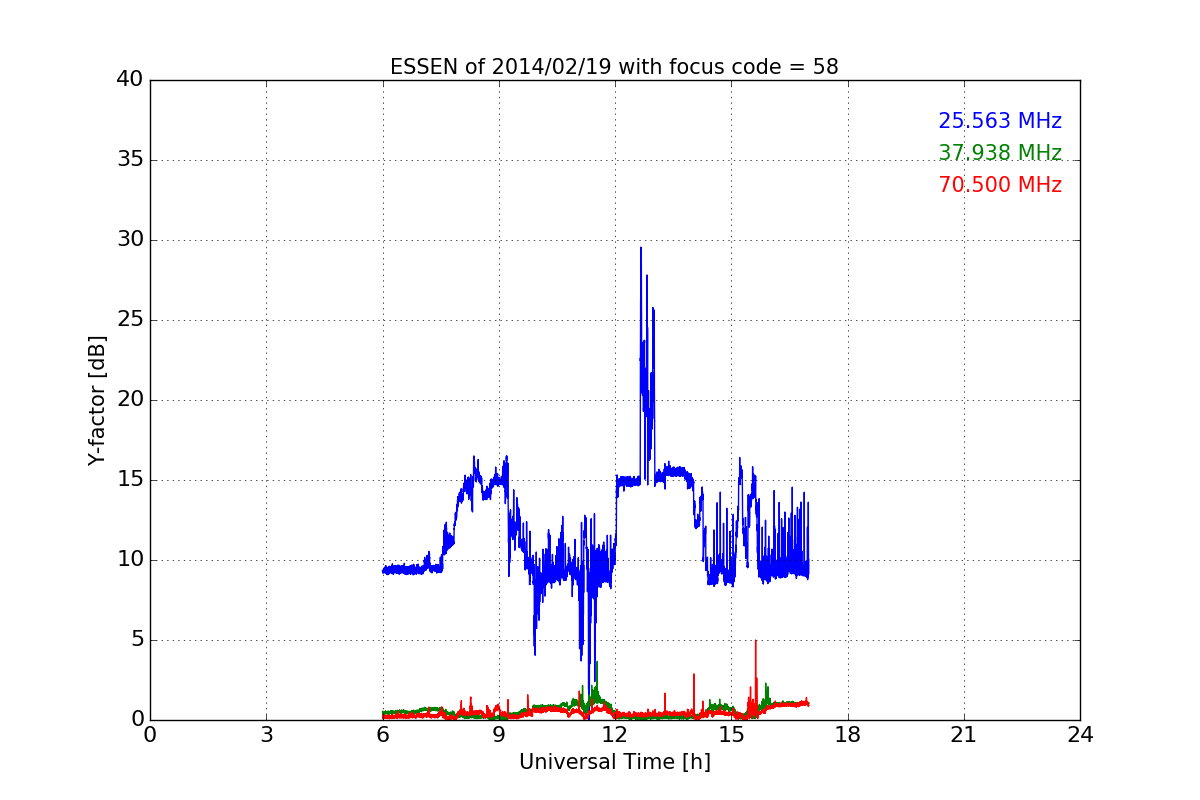The height and width of the screenshot is (800, 1200).
Task: Click the 'Y-factor [dB]' axis label
Action: (x=97, y=400)
